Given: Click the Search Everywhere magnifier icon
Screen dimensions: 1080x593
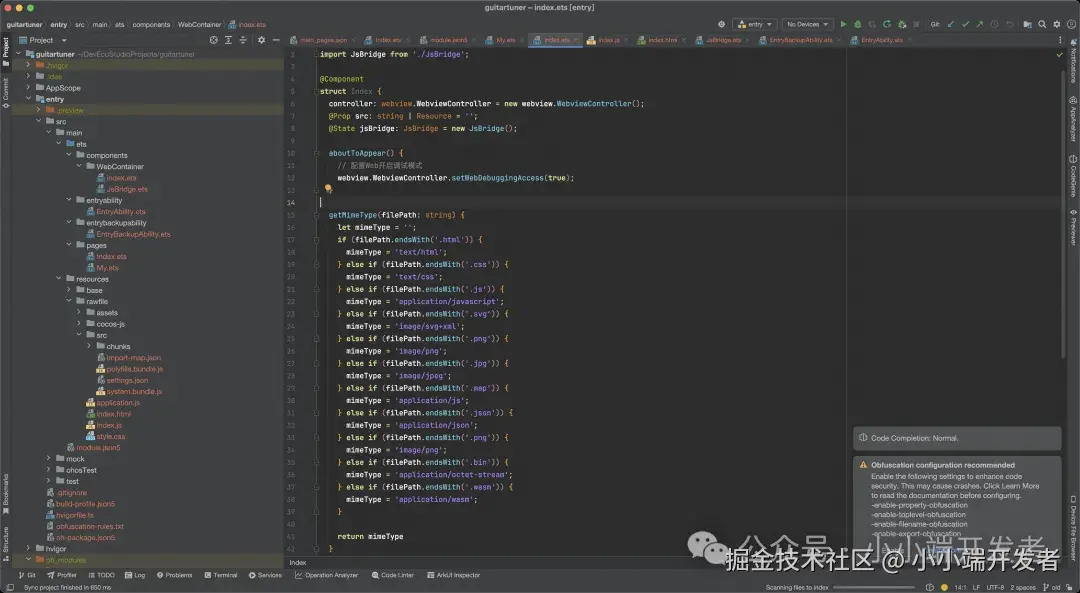Looking at the screenshot, I should click(x=1042, y=24).
